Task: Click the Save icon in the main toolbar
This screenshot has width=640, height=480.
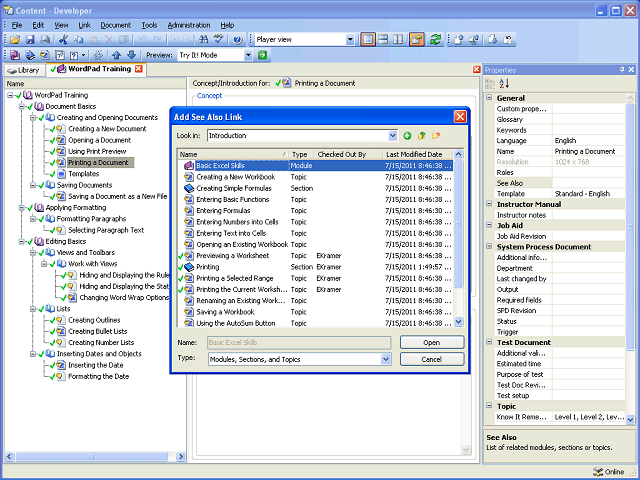Action: [x=32, y=39]
